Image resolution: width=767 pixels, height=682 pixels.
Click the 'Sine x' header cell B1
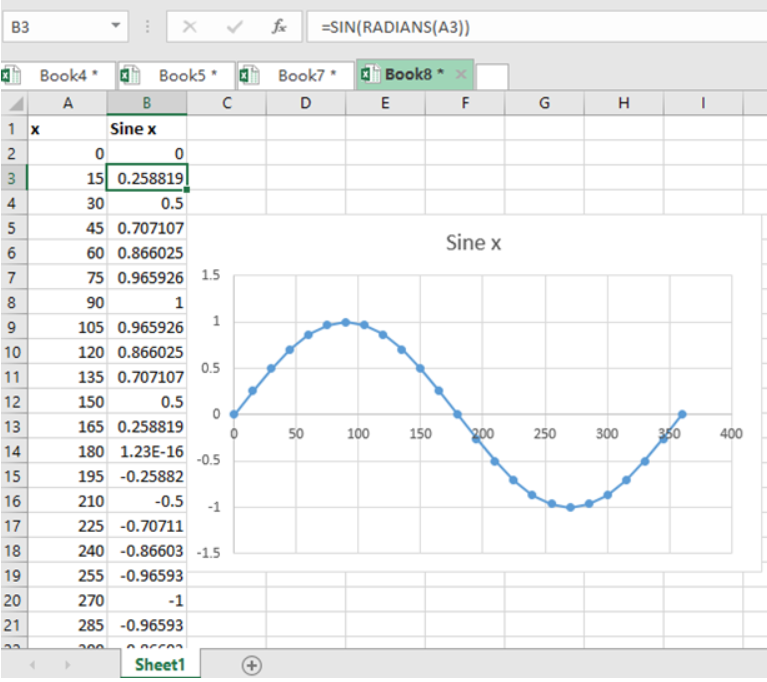[147, 129]
